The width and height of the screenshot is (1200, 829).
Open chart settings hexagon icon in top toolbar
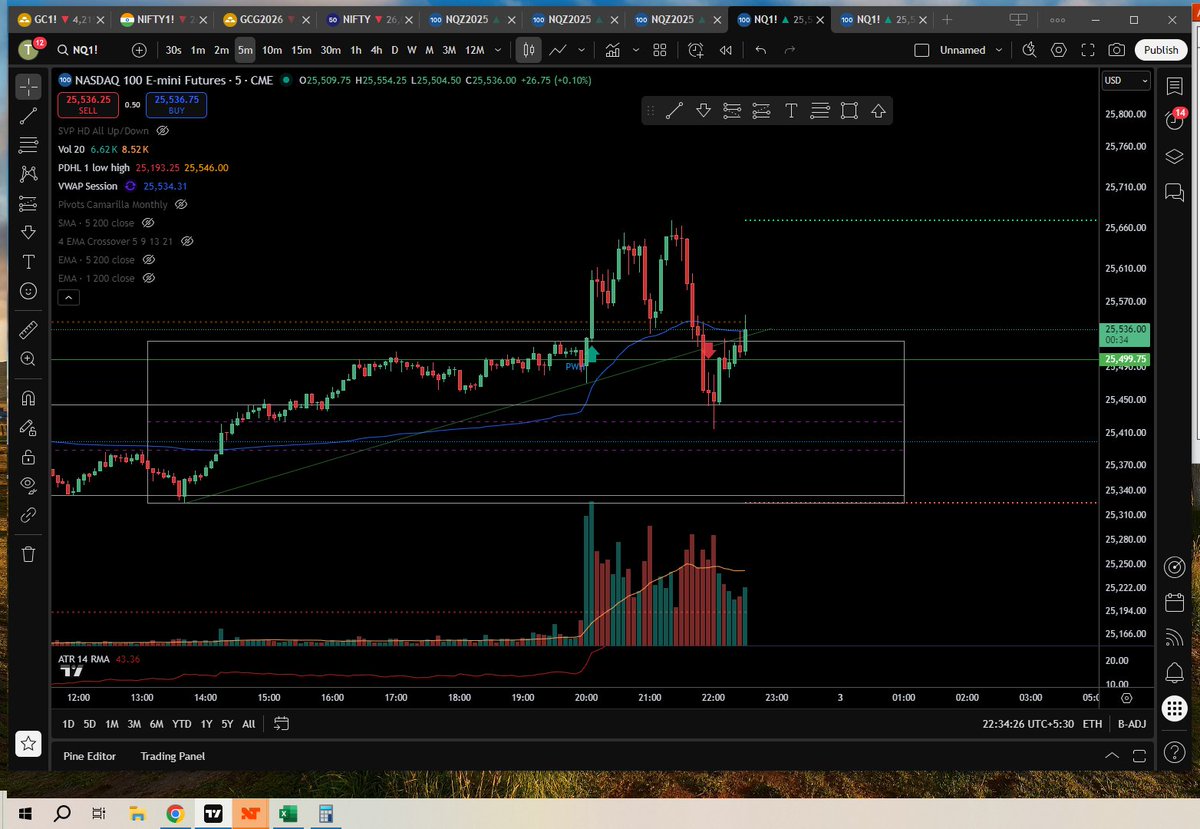coord(1059,50)
